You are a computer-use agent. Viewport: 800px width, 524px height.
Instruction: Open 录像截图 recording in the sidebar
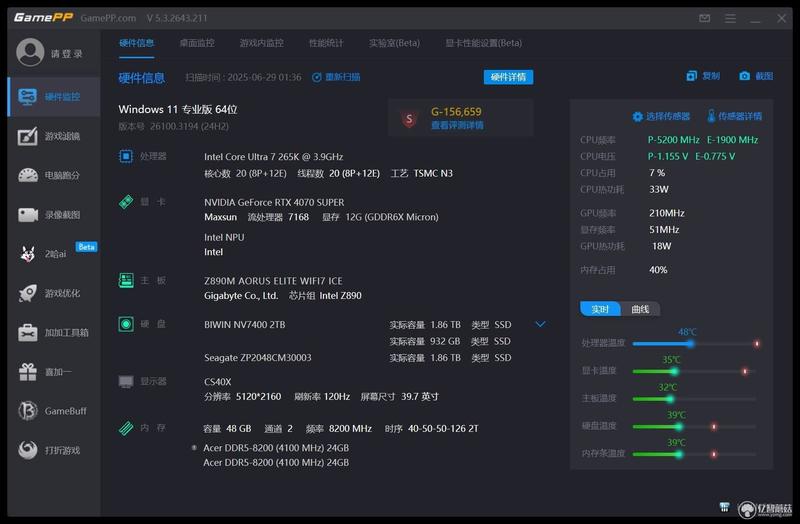click(54, 215)
